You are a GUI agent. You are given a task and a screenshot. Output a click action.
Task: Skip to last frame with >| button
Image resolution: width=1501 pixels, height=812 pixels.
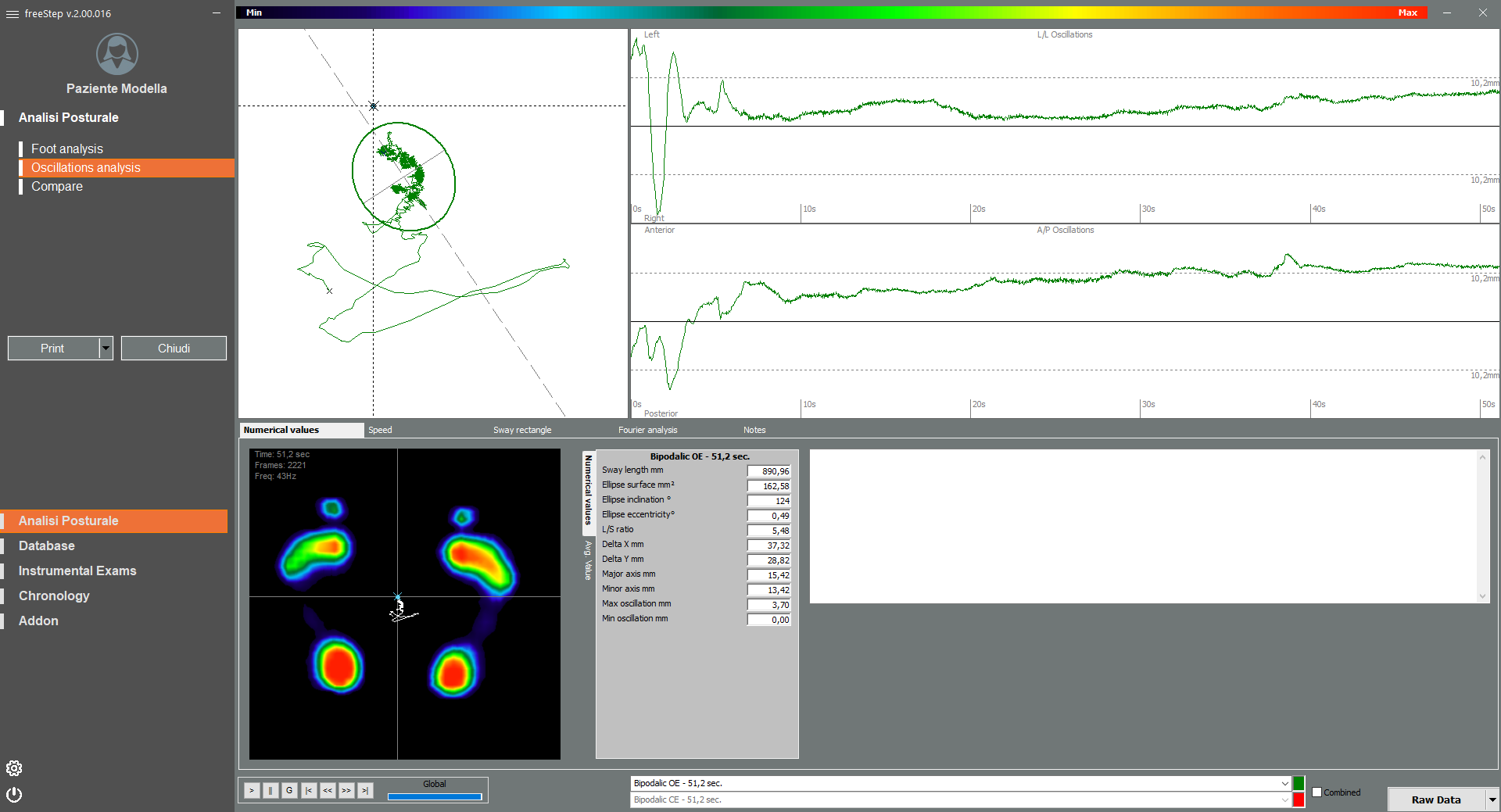[365, 791]
